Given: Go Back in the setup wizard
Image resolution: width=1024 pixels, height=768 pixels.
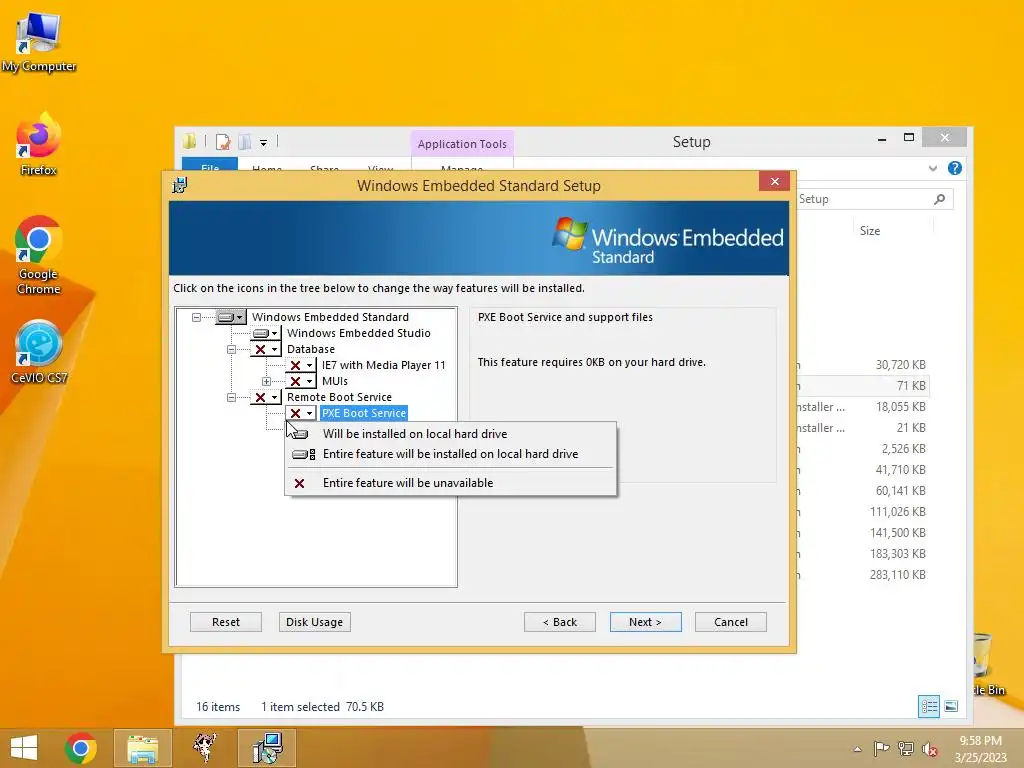Looking at the screenshot, I should click(x=560, y=622).
